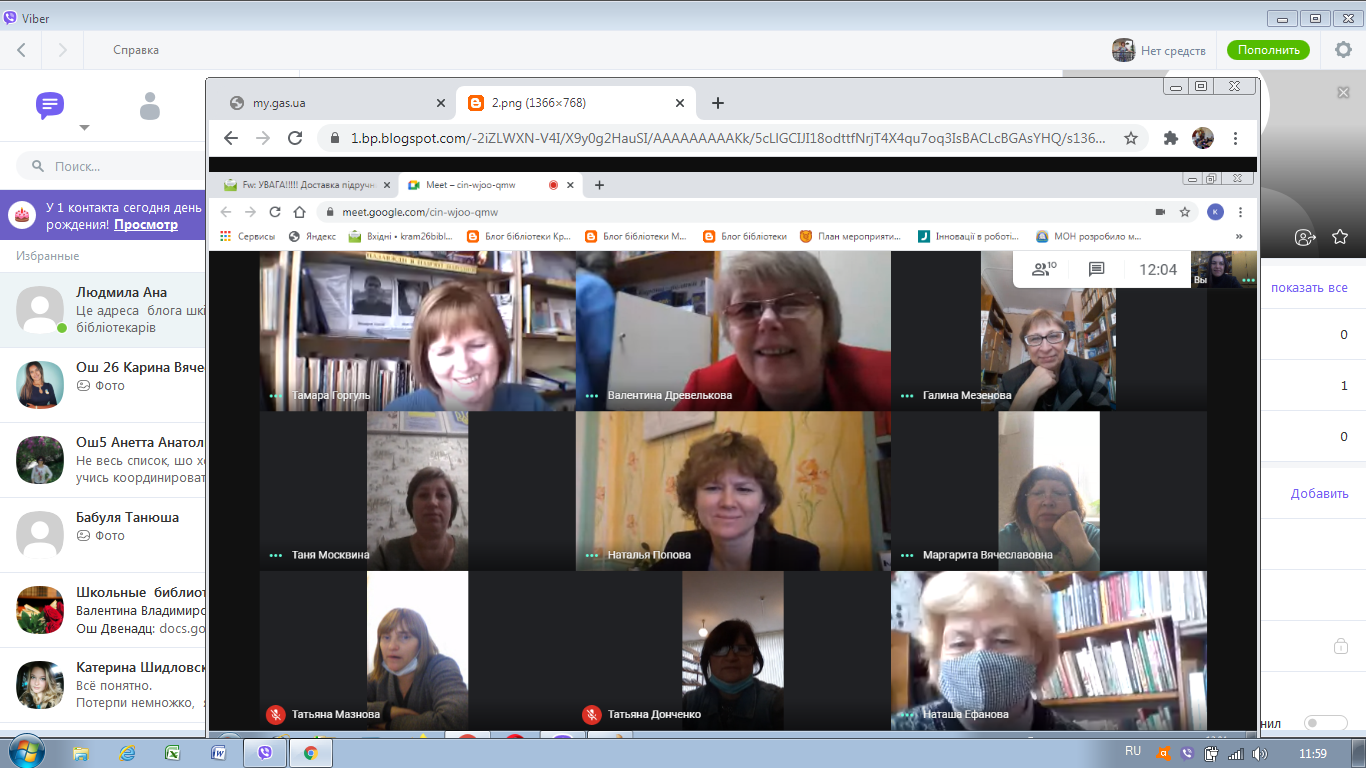Click the Добавить link in Viber panel

(1319, 493)
